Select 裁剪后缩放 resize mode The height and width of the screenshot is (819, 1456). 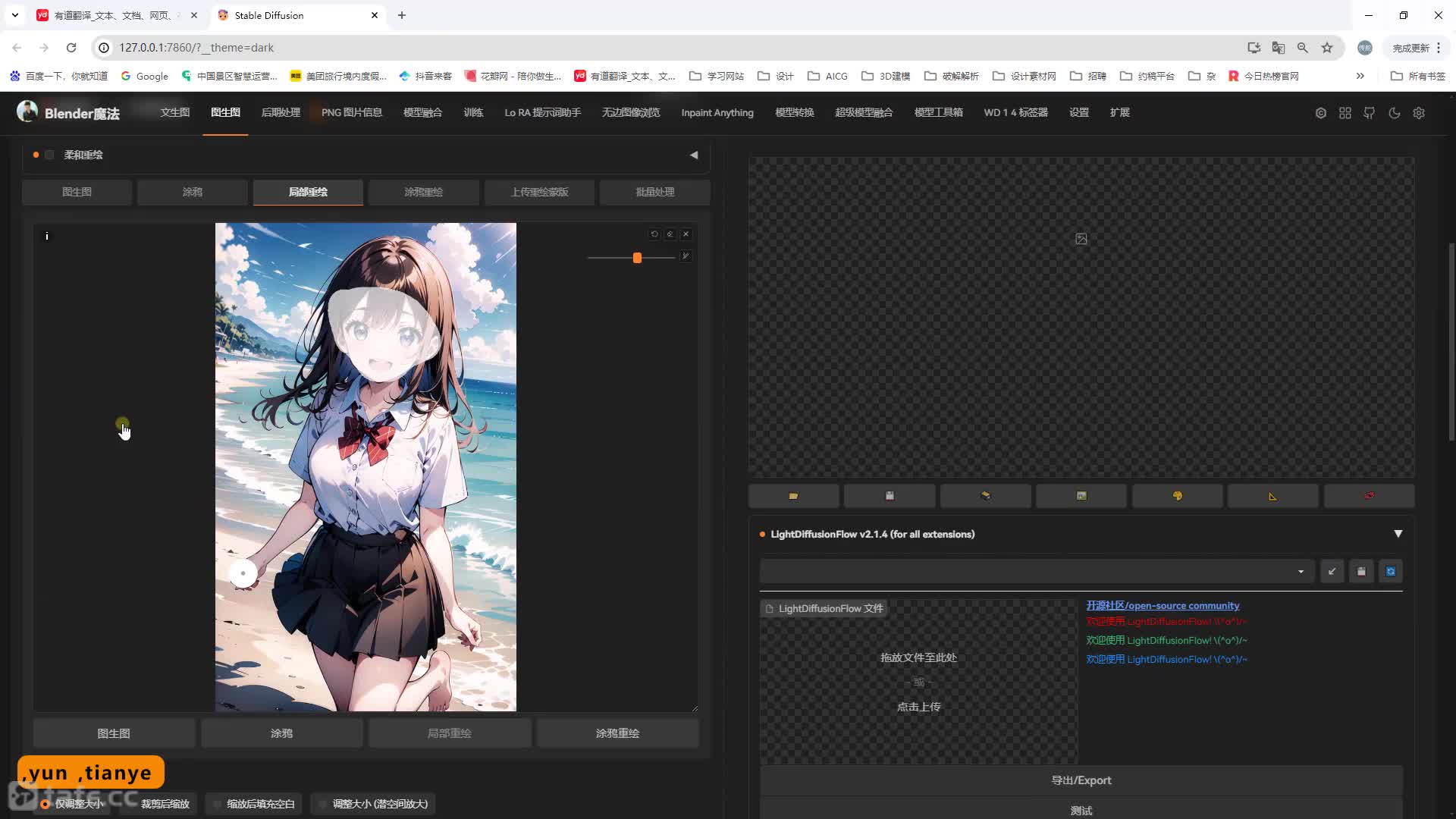point(158,804)
